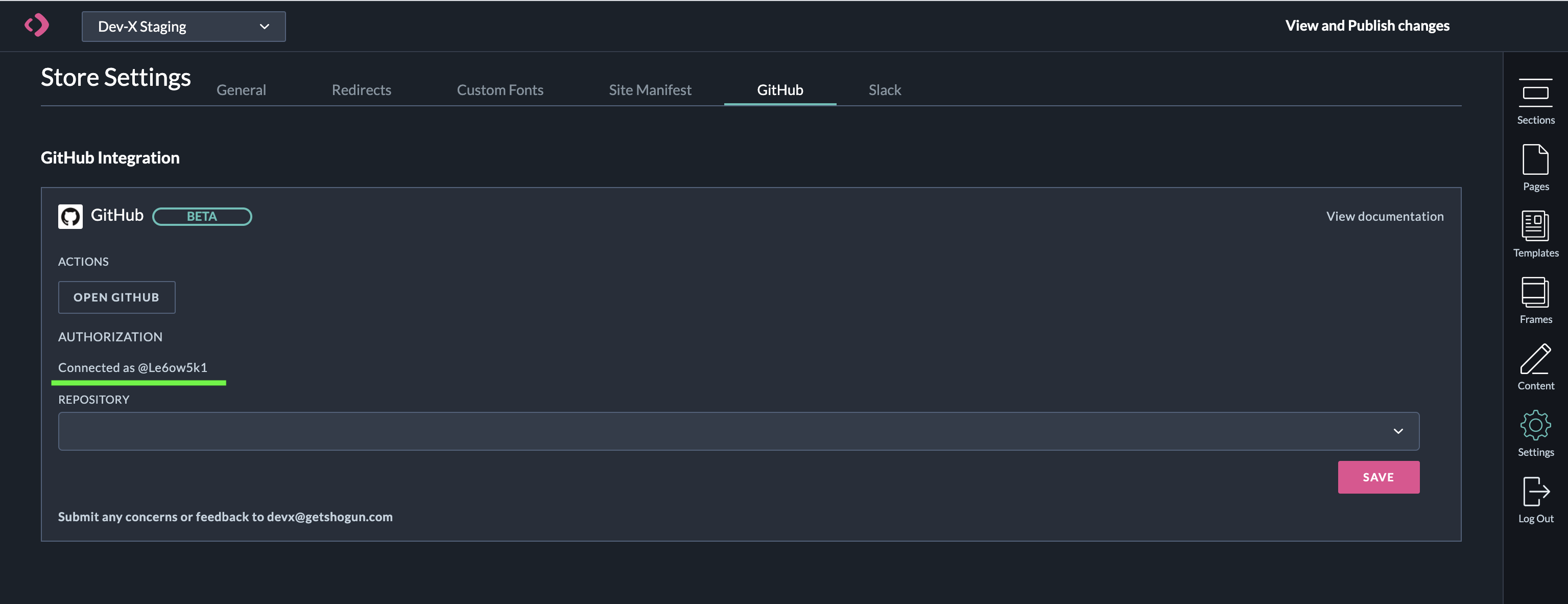Expand the Repository dropdown

[x=738, y=431]
